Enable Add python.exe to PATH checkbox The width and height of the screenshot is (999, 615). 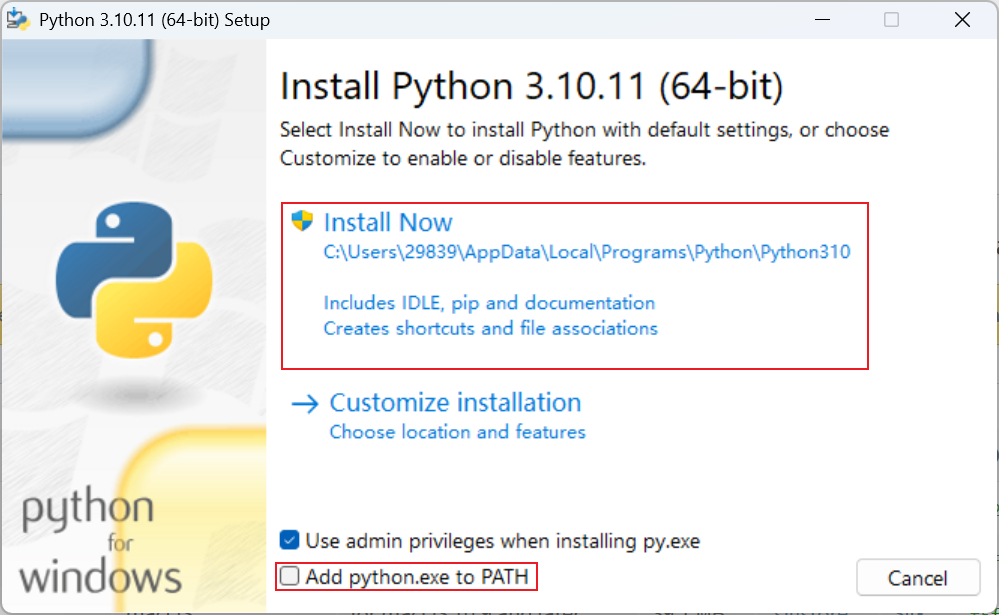[289, 576]
